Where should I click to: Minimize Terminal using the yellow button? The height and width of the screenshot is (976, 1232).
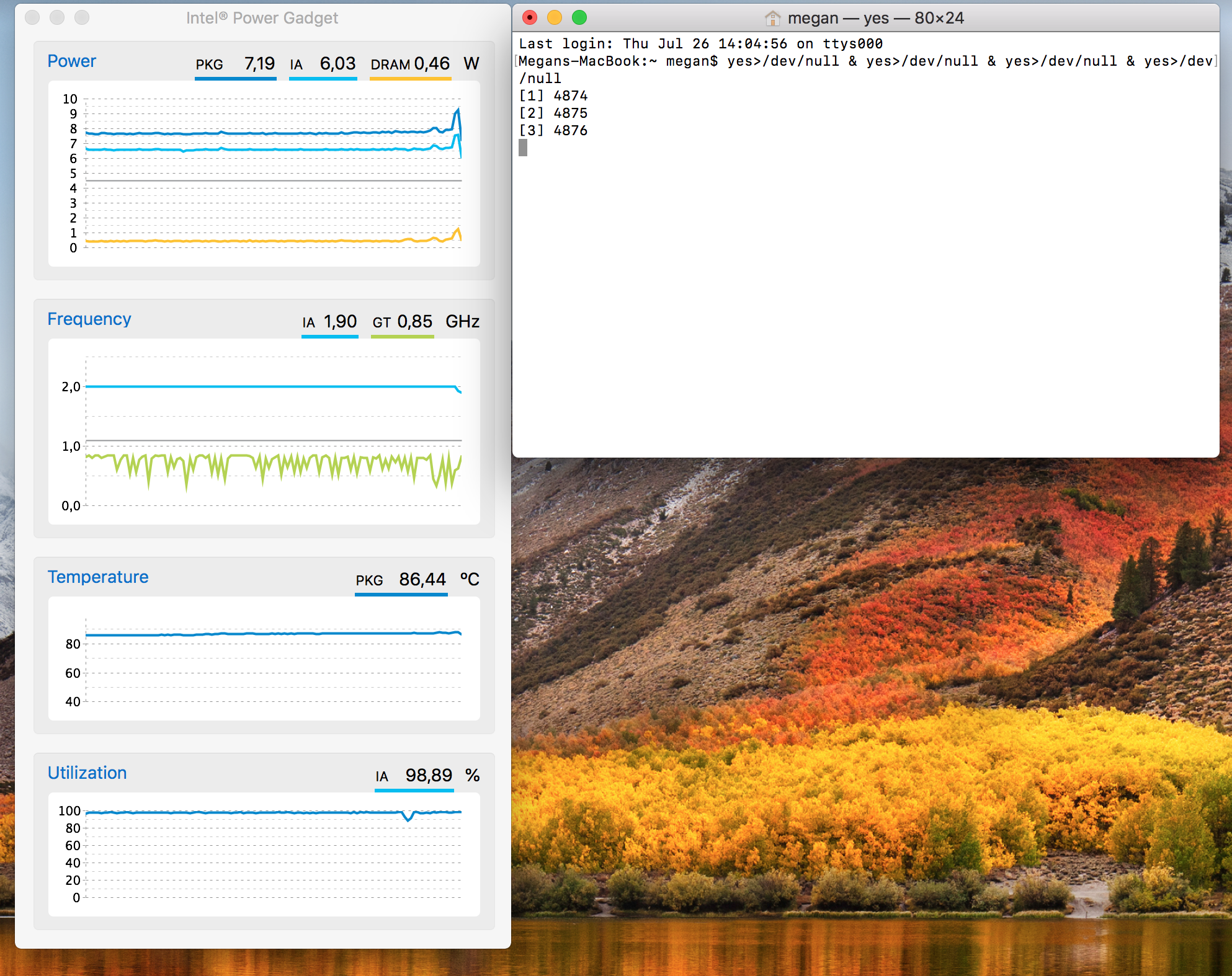pos(555,17)
